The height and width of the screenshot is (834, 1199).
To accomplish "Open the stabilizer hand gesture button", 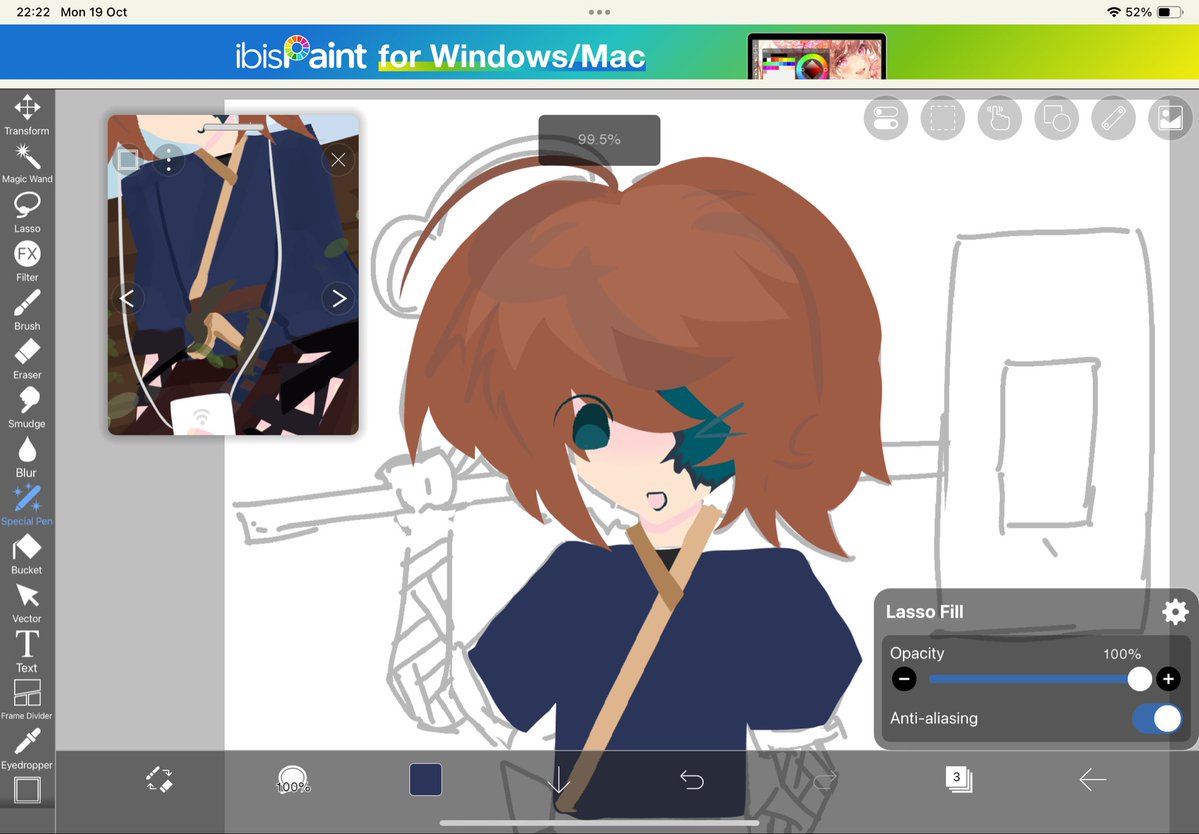I will (999, 118).
